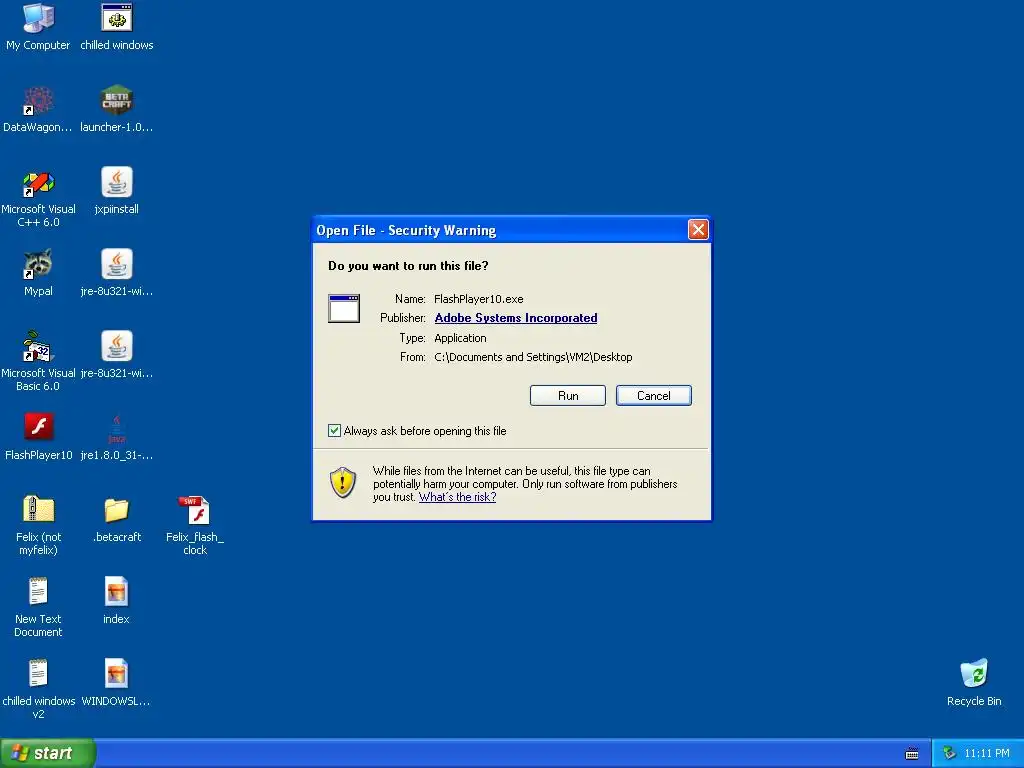The height and width of the screenshot is (768, 1024).
Task: Open the Windows start menu
Action: [47, 754]
